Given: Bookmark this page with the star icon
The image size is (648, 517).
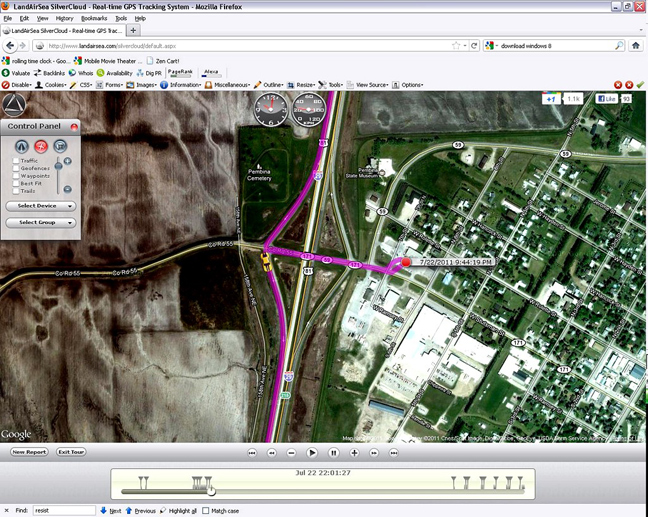Looking at the screenshot, I should click(456, 46).
